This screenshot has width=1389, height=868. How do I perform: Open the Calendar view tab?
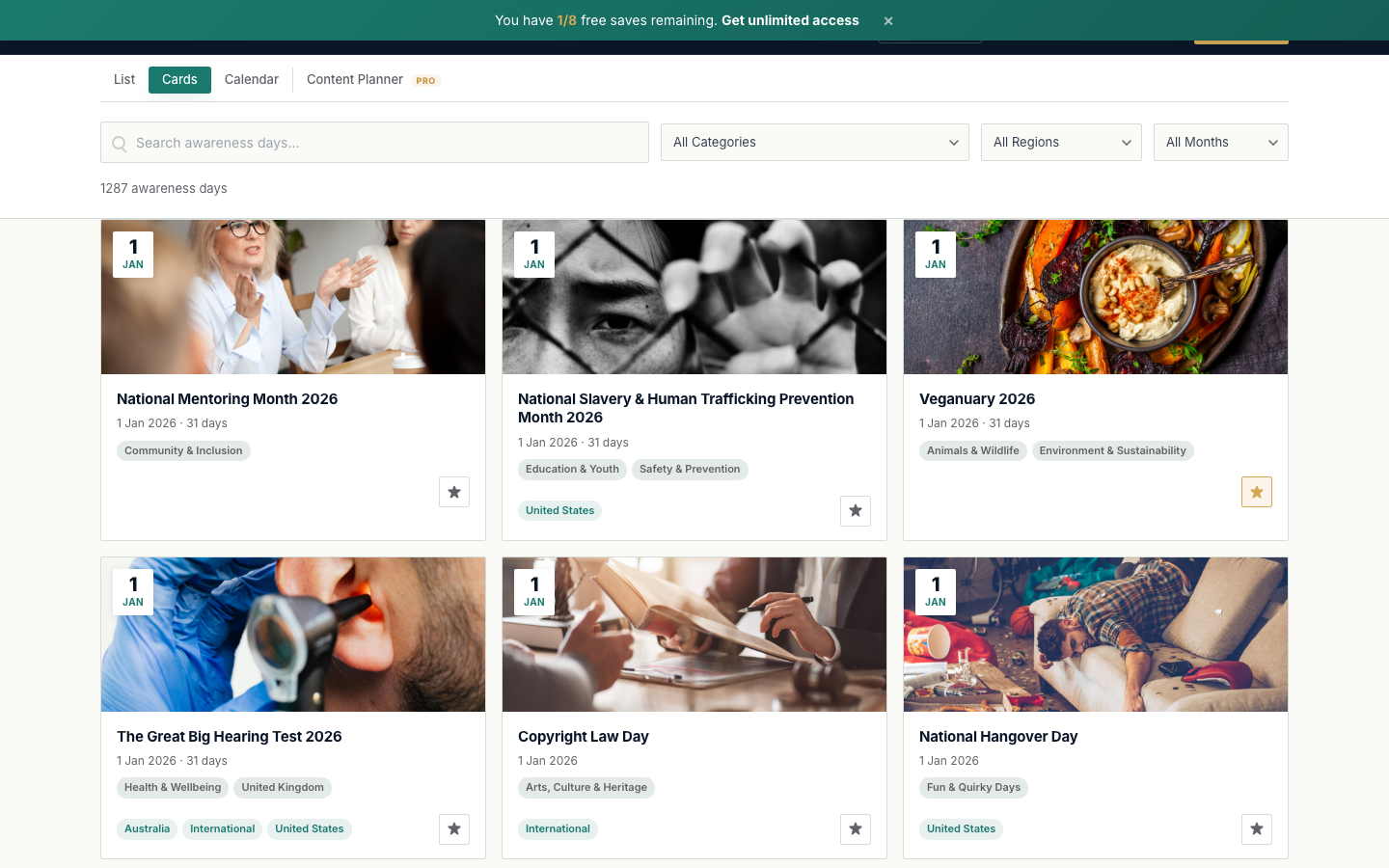coord(251,79)
